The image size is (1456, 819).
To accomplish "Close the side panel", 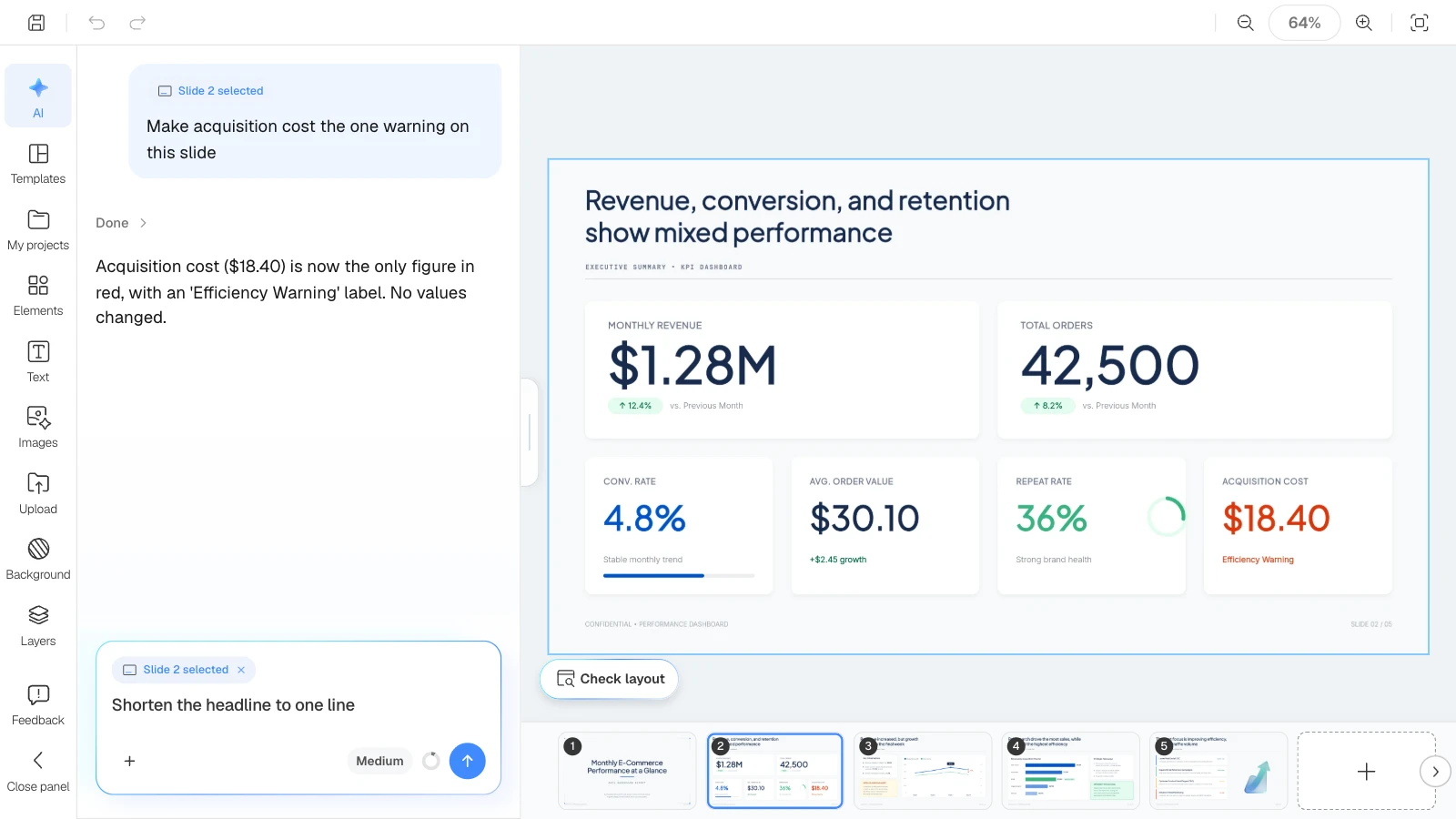I will [x=38, y=772].
